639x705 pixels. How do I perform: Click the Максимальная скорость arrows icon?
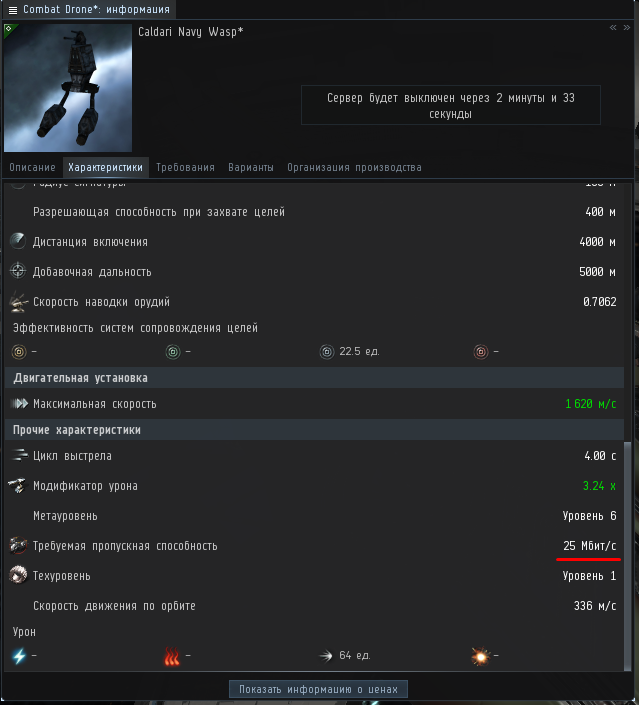tap(19, 403)
